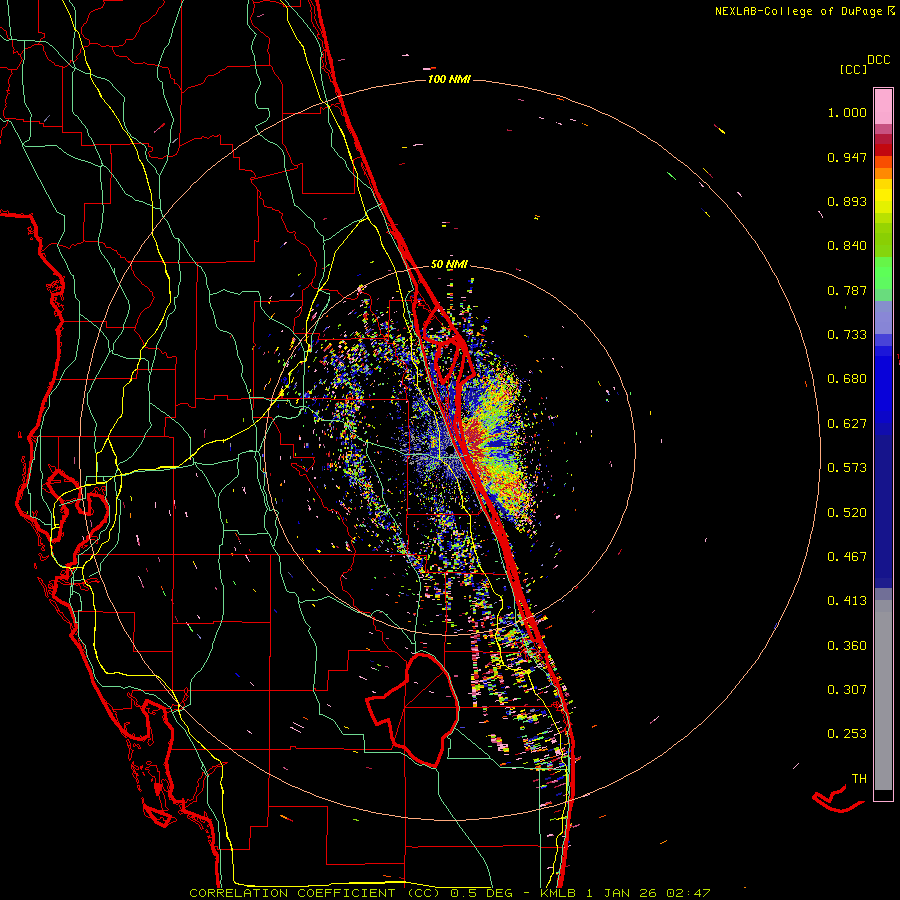Select the 0.253 legend value

pyautogui.click(x=847, y=734)
